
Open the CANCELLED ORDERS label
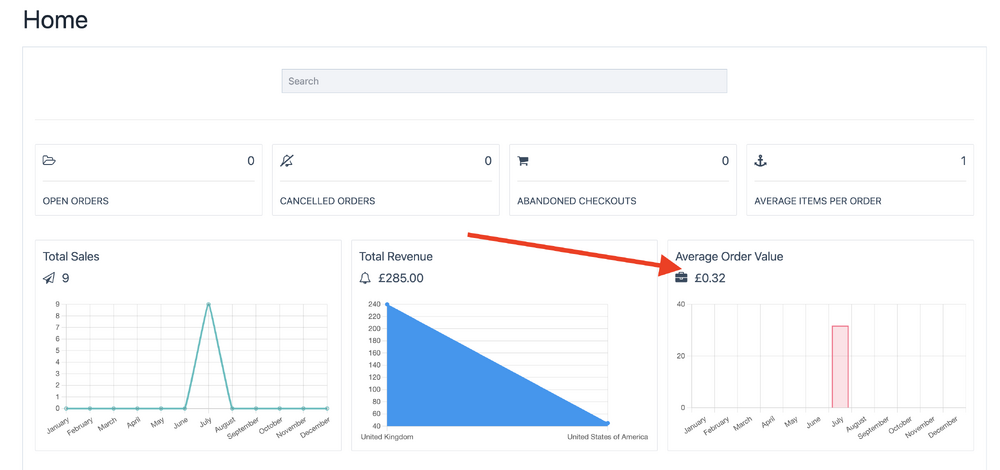[327, 201]
